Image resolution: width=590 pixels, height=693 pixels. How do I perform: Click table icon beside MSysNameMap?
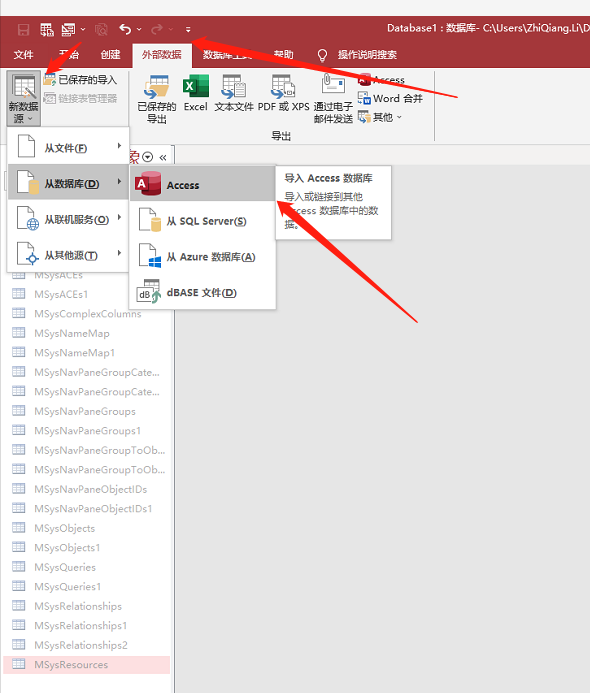19,332
